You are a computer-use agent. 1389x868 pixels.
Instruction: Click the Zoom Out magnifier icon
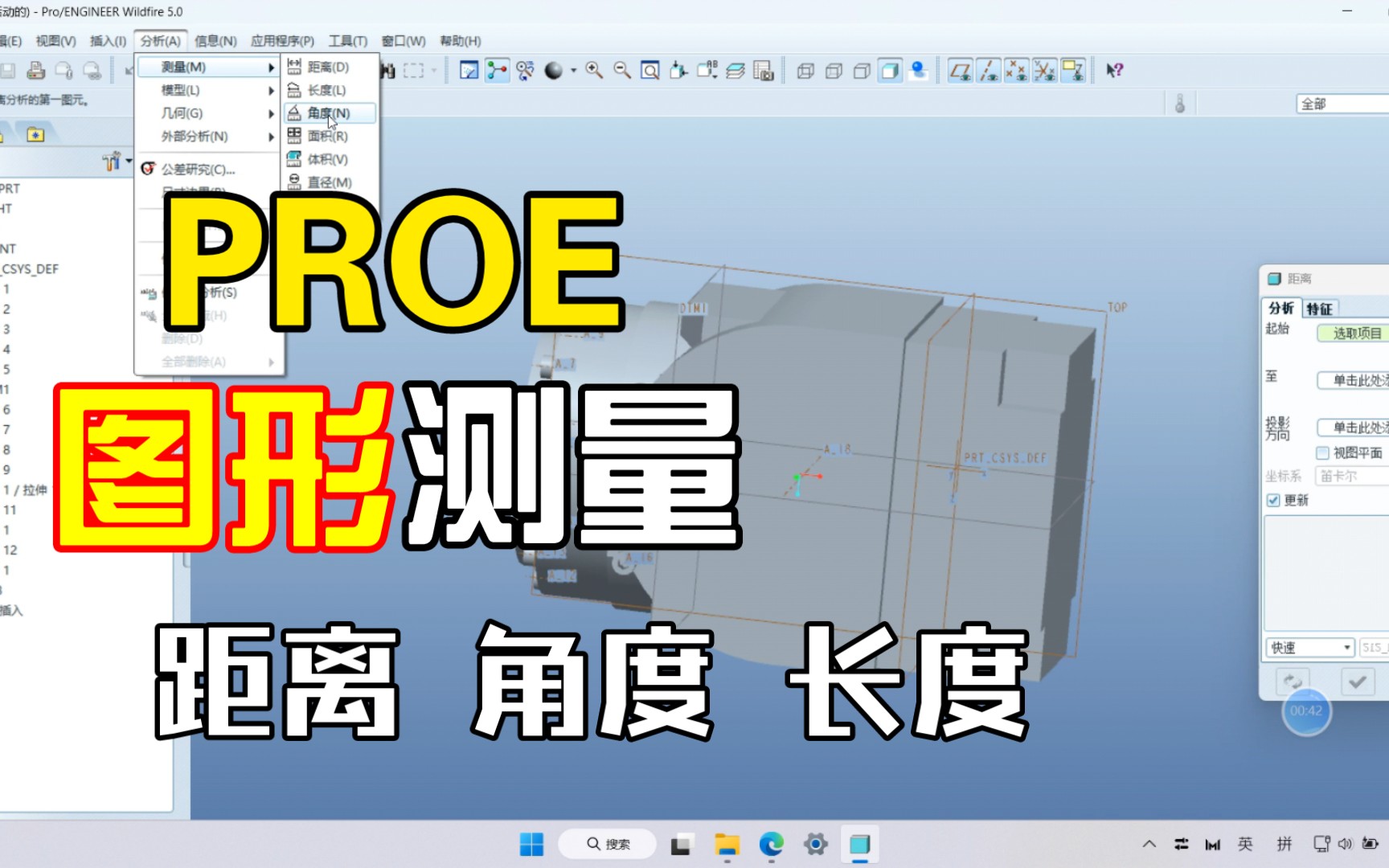coord(622,71)
